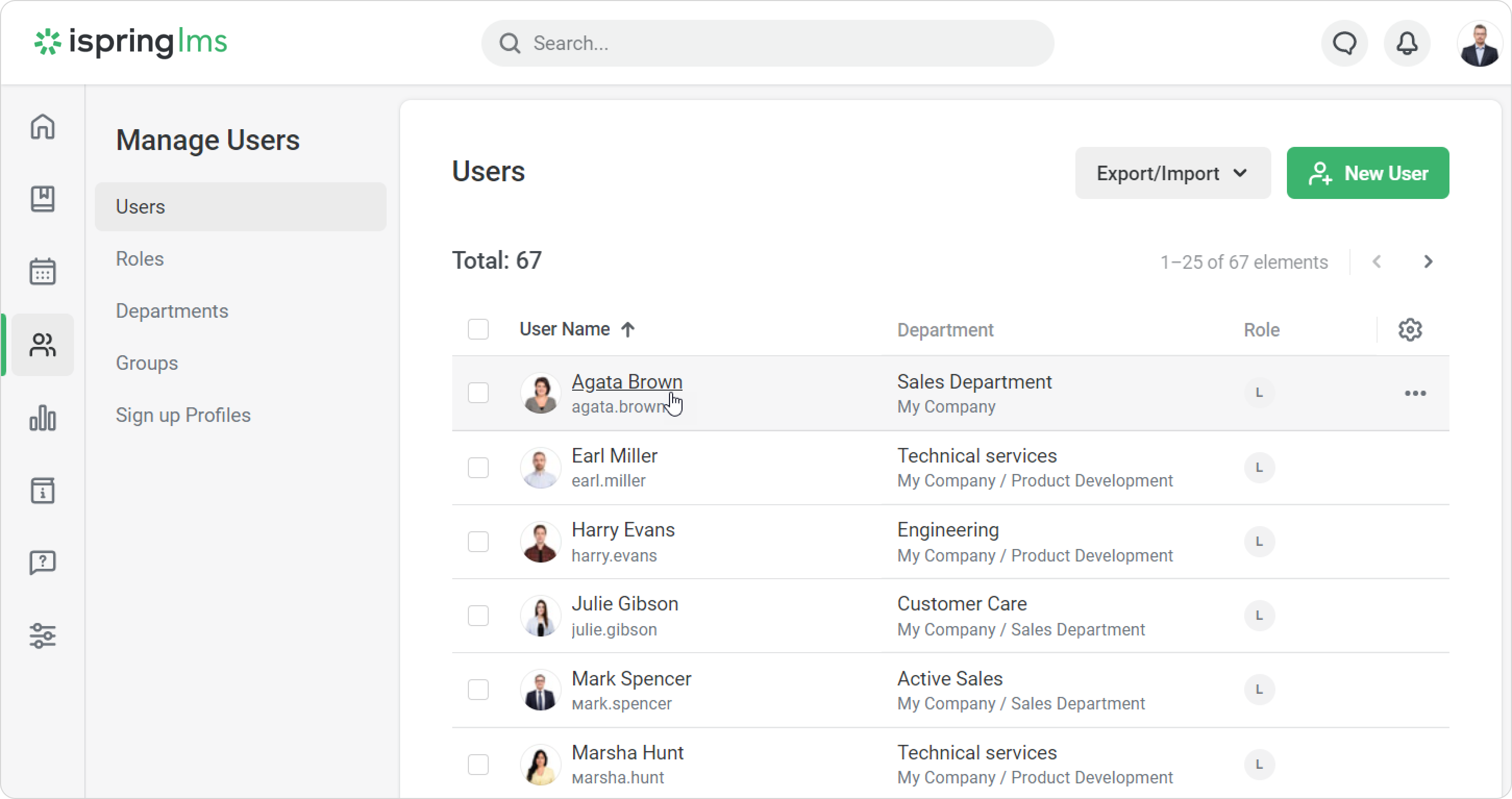Screen dimensions: 1512x799
Task: Expand the Export/Import dropdown
Action: pos(1172,173)
